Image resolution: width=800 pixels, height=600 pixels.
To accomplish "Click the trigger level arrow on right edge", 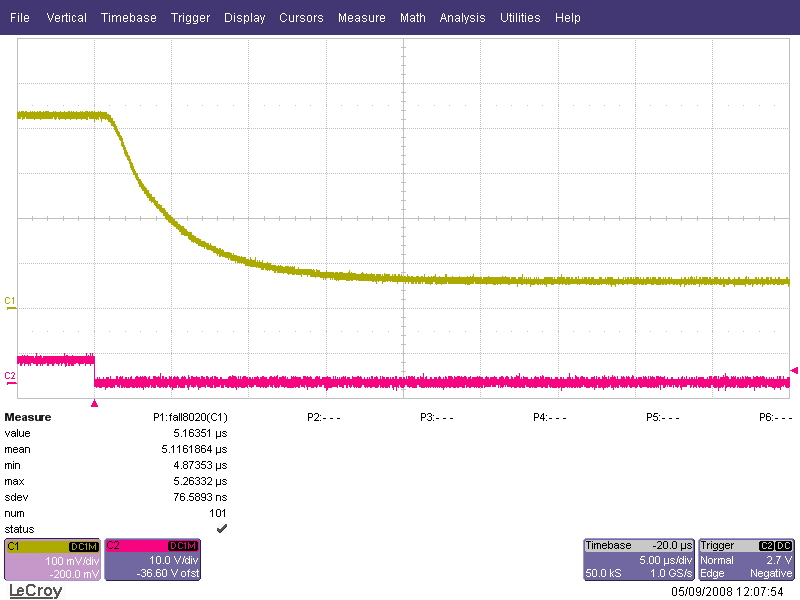I will pos(794,370).
